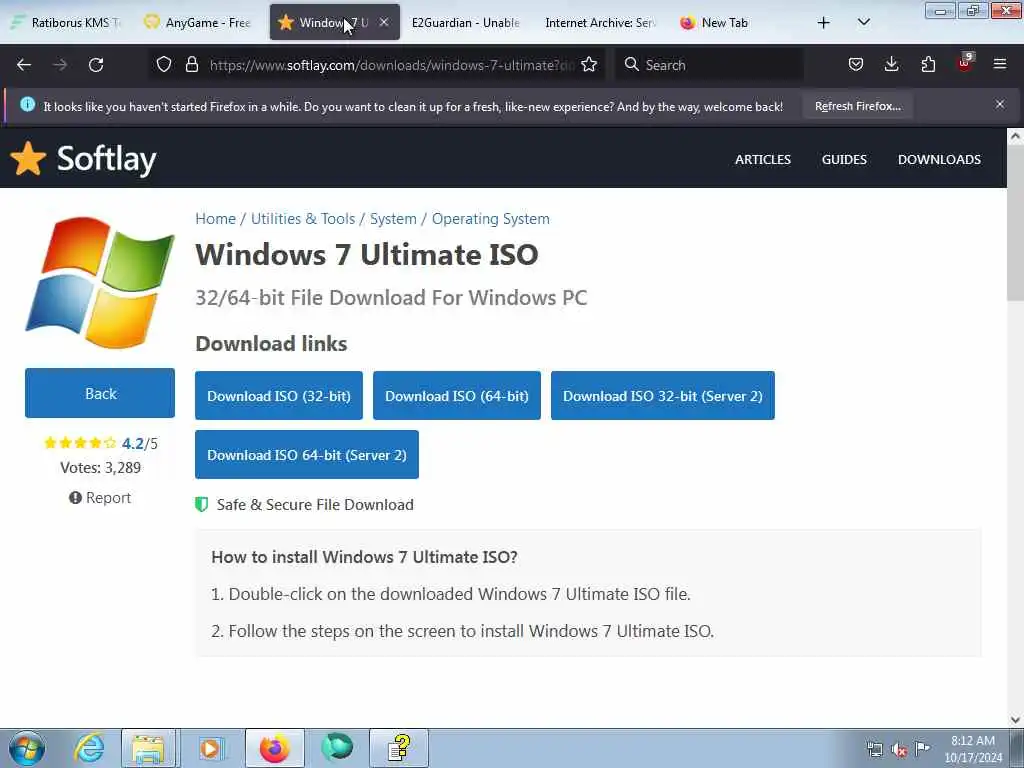This screenshot has width=1024, height=768.
Task: Open a new tab with plus button
Action: click(x=824, y=23)
